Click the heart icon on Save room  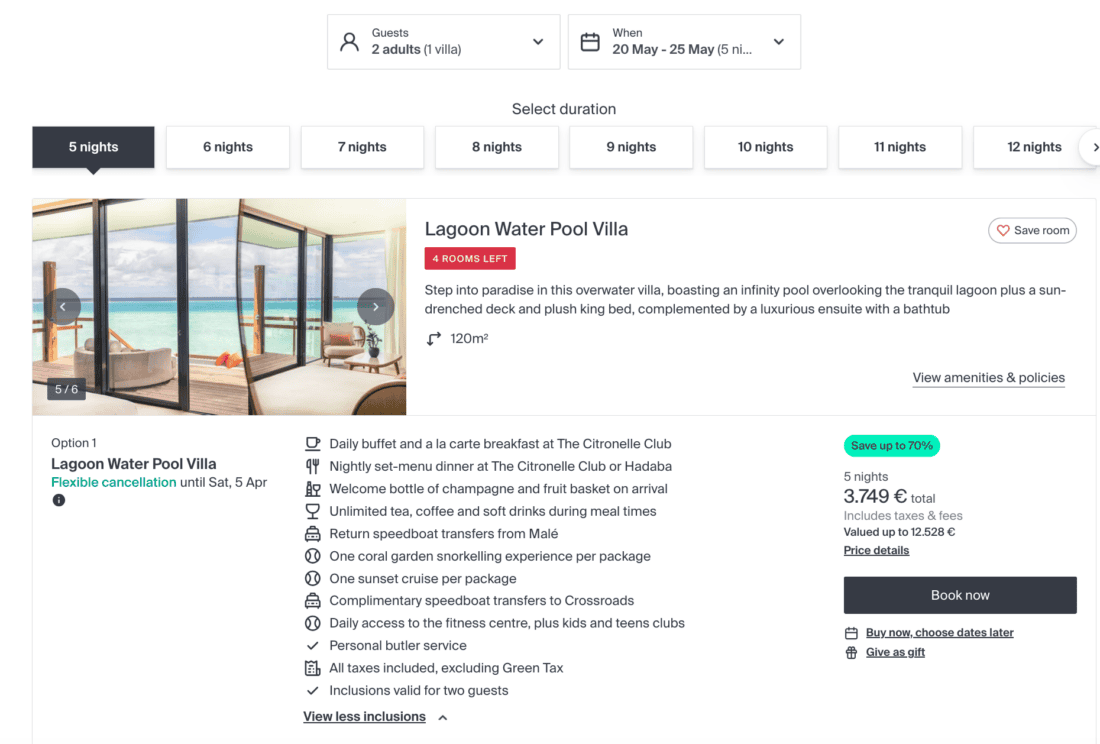1003,231
